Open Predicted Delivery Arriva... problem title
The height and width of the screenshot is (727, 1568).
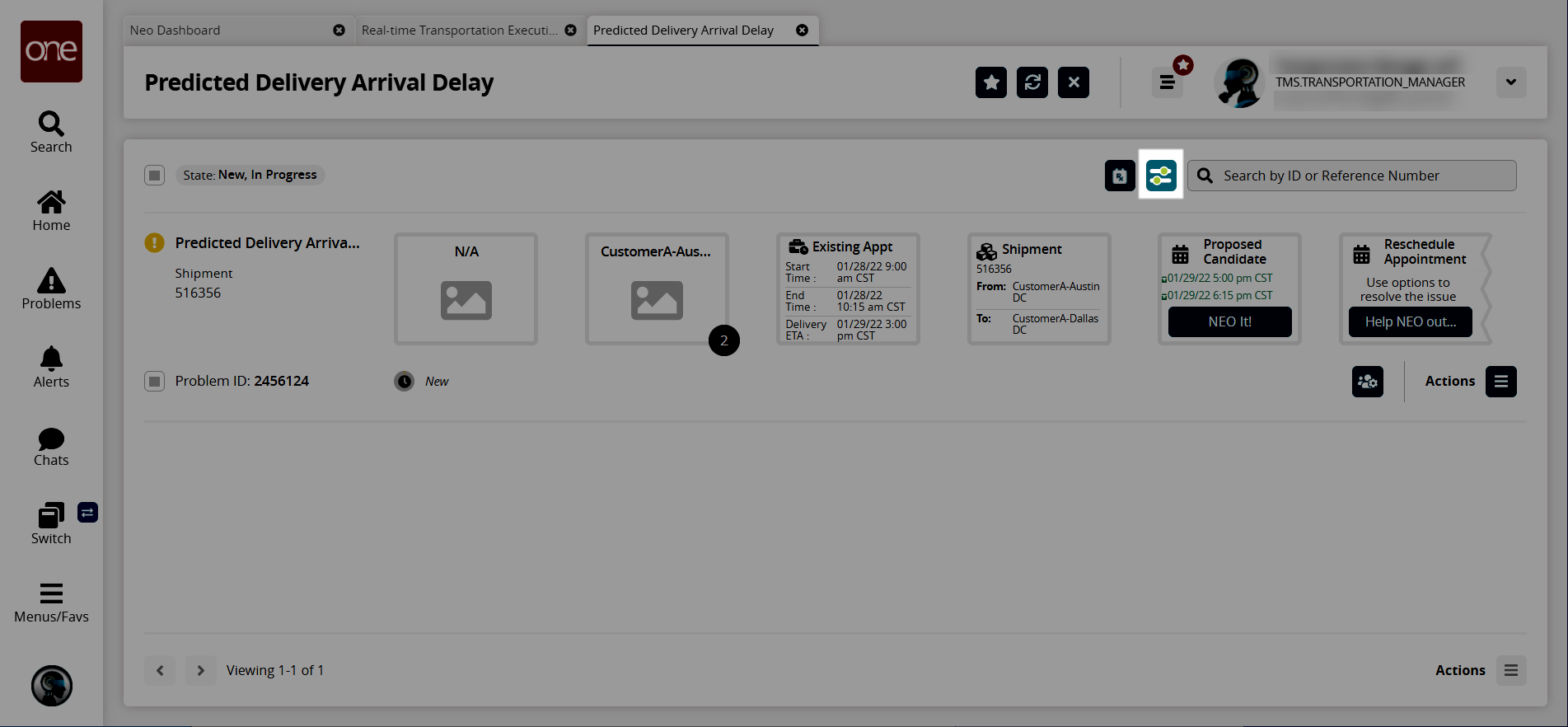point(267,243)
